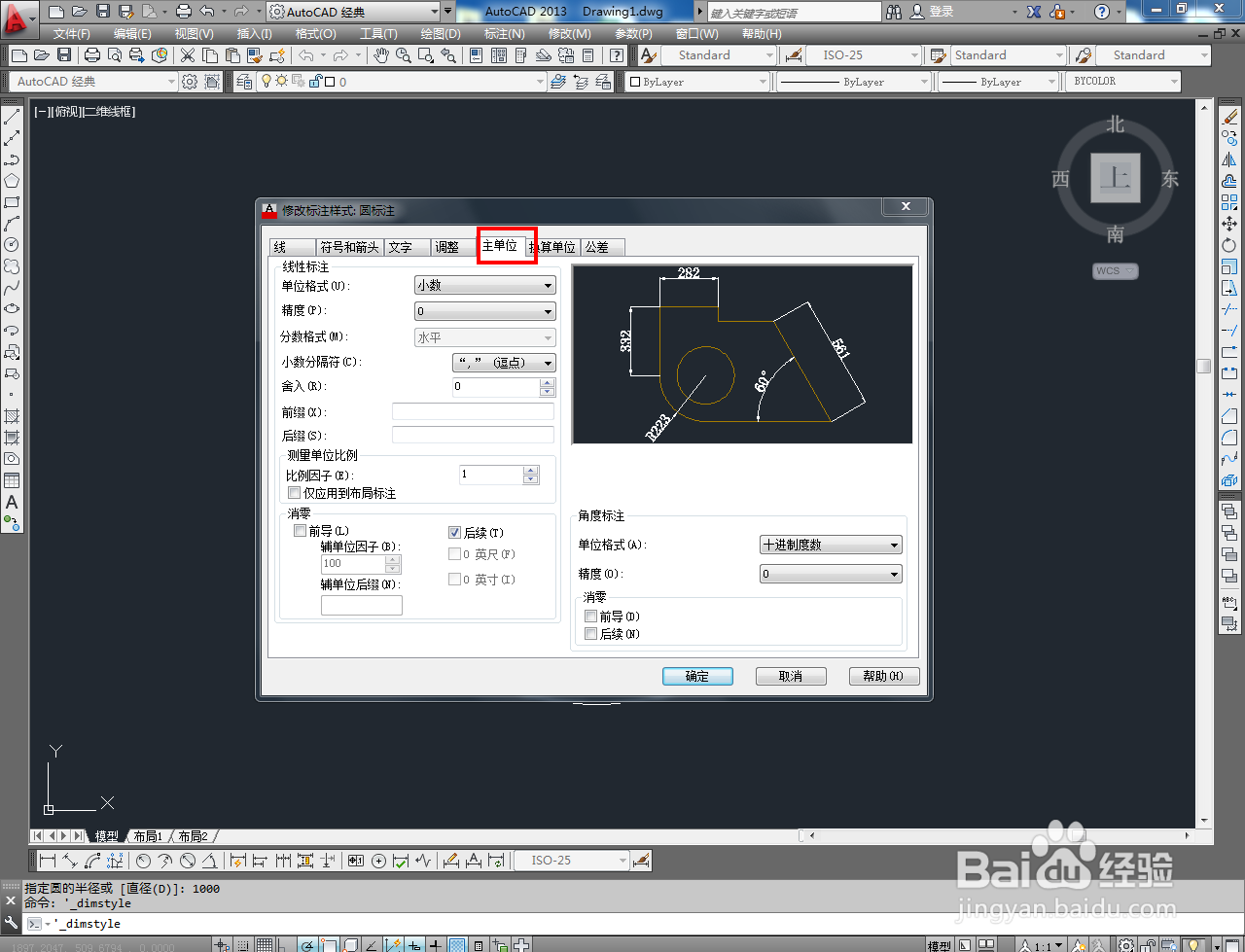Switch to the 文字 tab
1245x952 pixels.
tap(408, 247)
